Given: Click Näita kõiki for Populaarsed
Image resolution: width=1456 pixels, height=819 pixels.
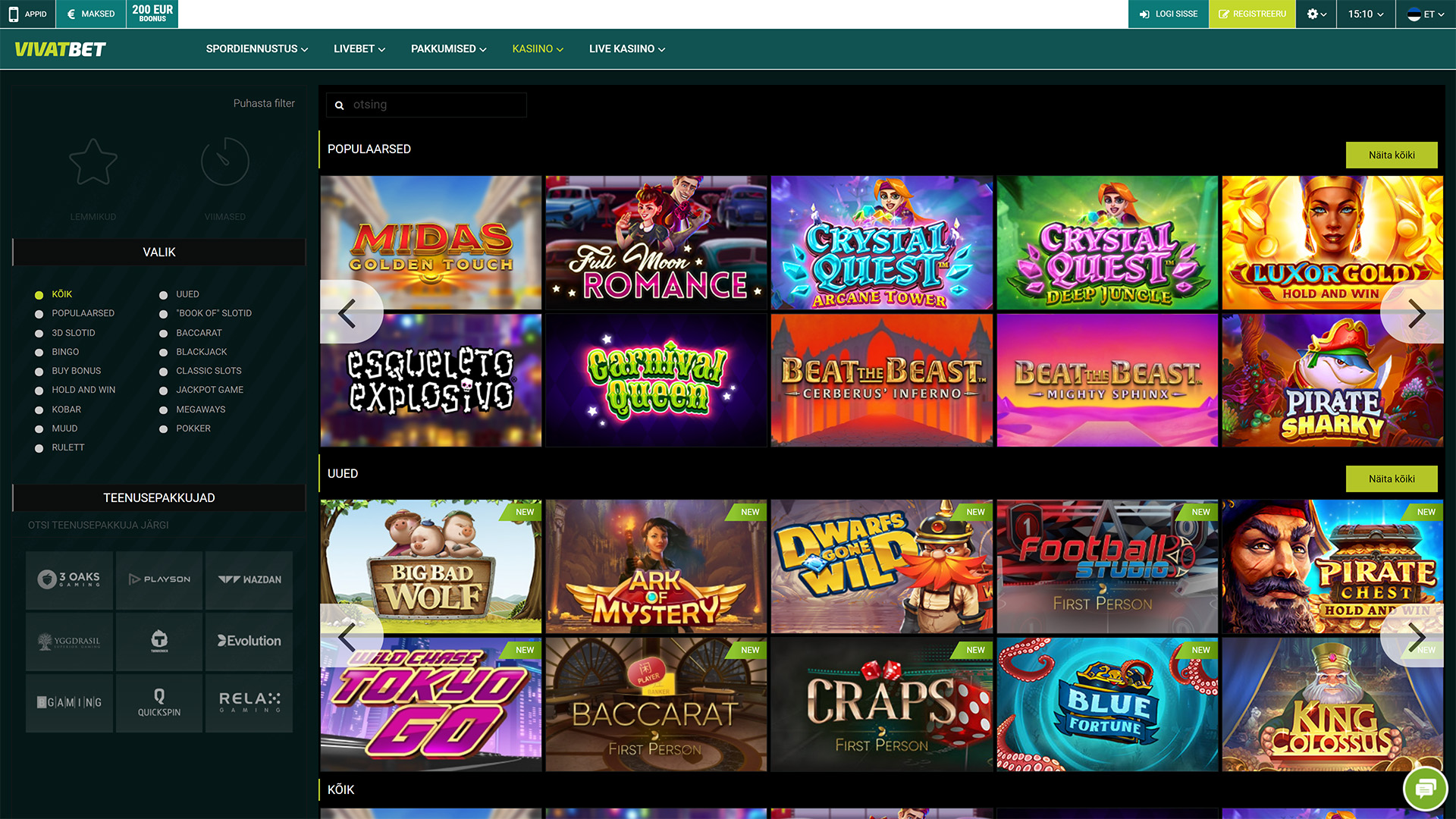Looking at the screenshot, I should click(1392, 155).
